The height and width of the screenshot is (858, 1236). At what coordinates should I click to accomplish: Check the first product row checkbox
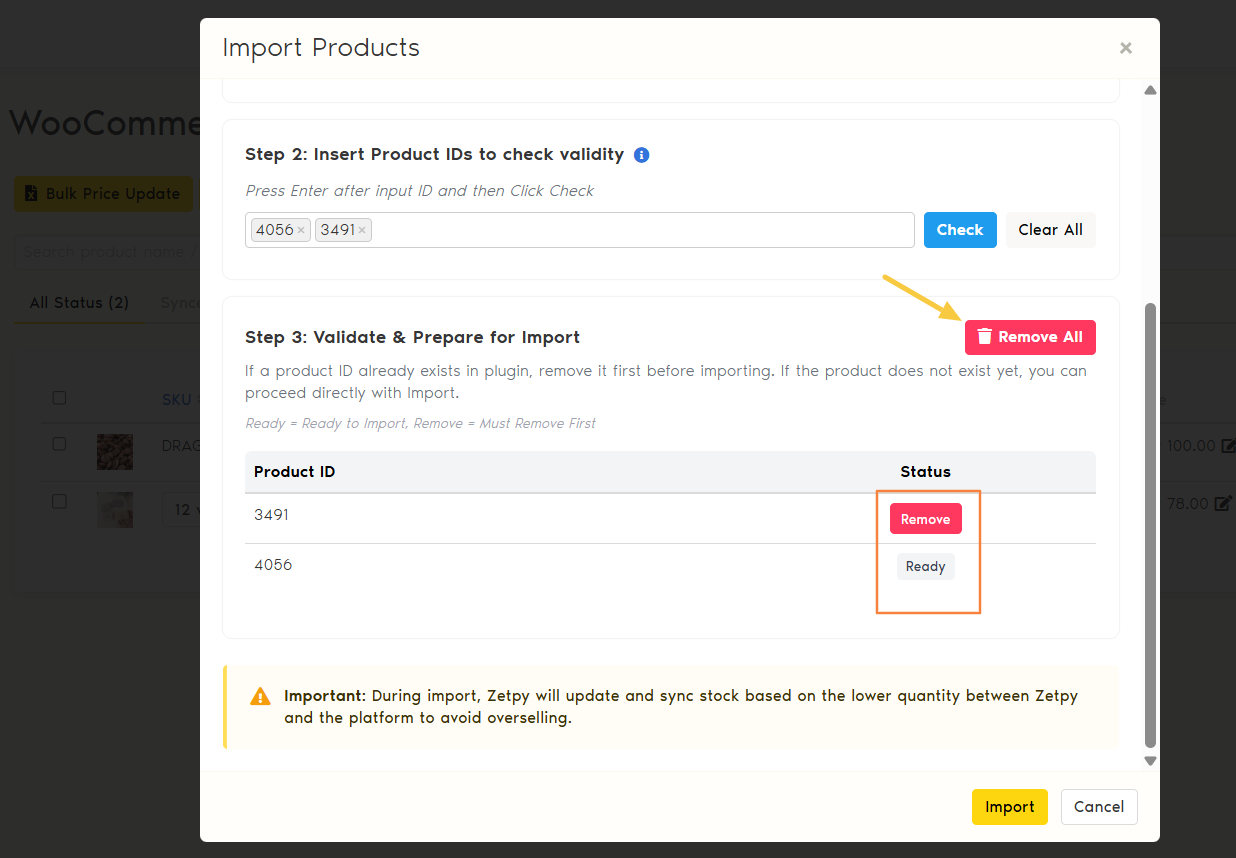[59, 444]
